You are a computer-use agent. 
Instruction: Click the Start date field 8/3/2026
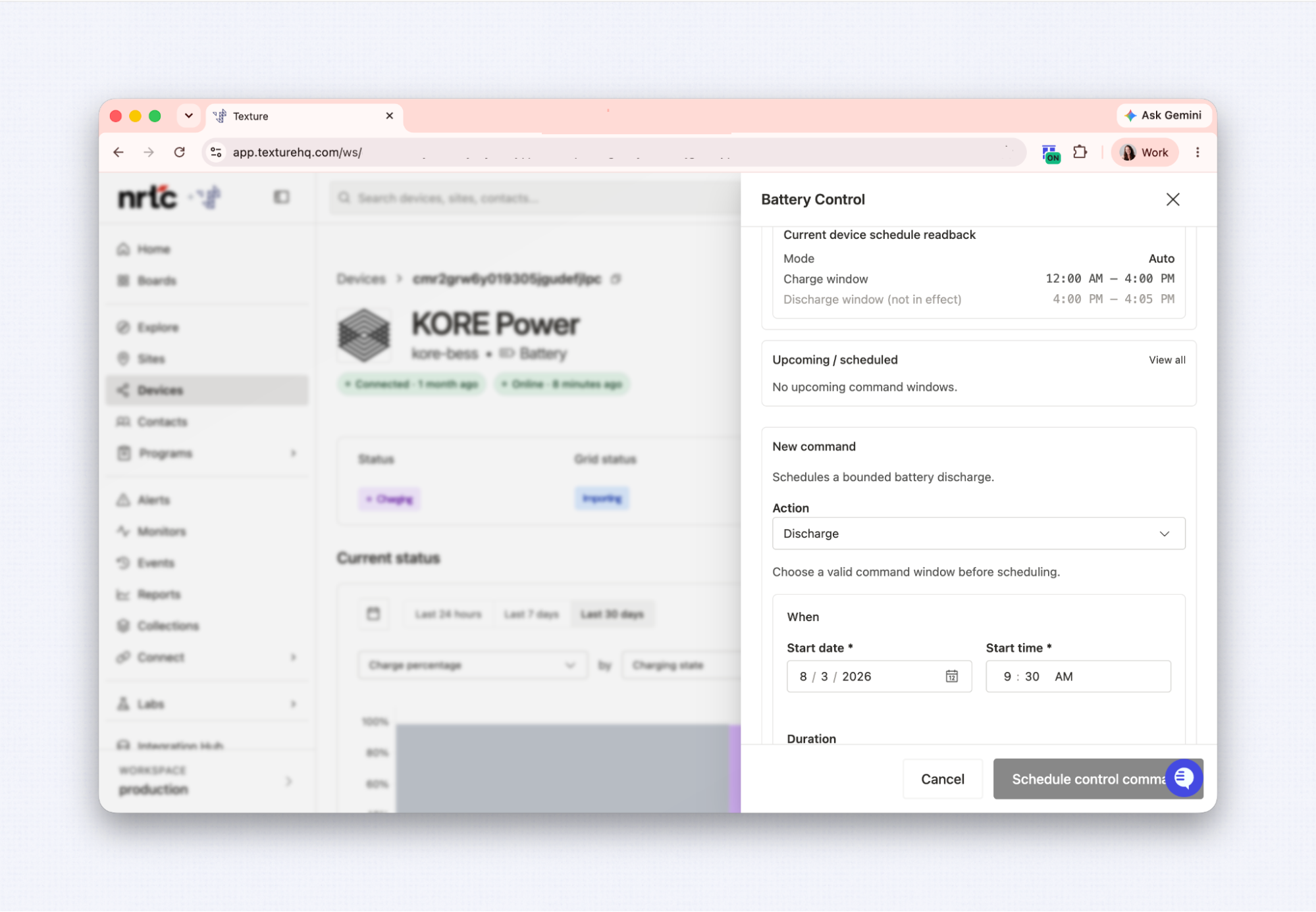coord(879,676)
